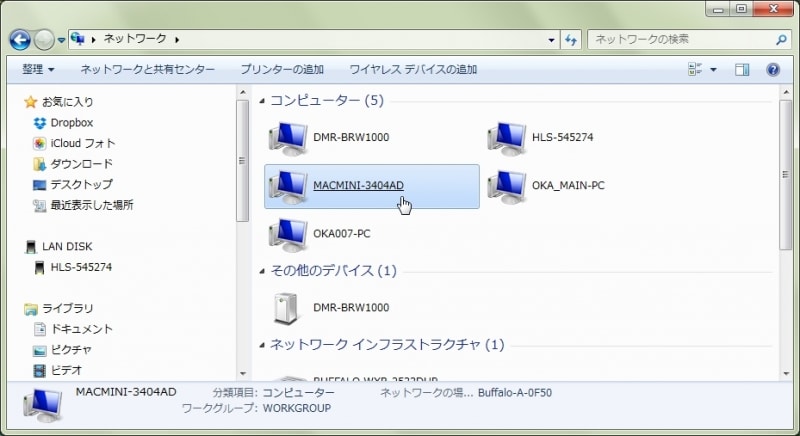
Task: Open ダウンロード folder link
Action: pyautogui.click(x=81, y=164)
